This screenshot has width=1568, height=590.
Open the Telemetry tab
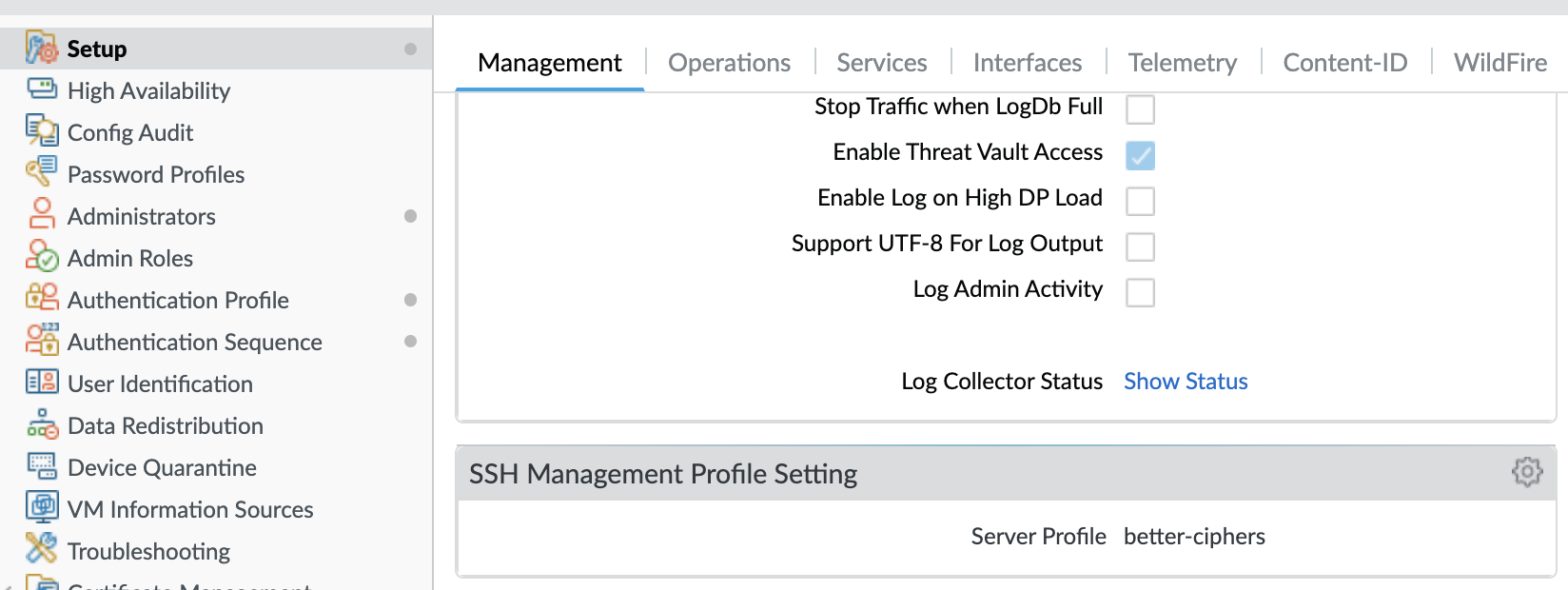click(x=1183, y=63)
